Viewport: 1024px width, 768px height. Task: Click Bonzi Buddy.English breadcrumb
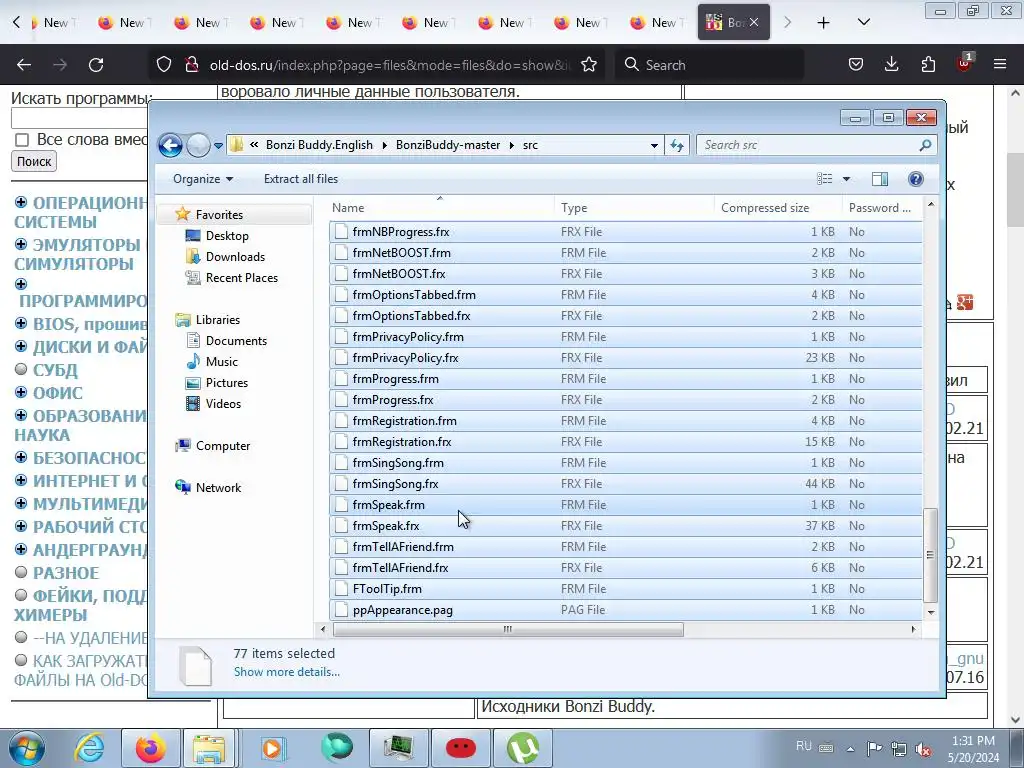tap(319, 145)
